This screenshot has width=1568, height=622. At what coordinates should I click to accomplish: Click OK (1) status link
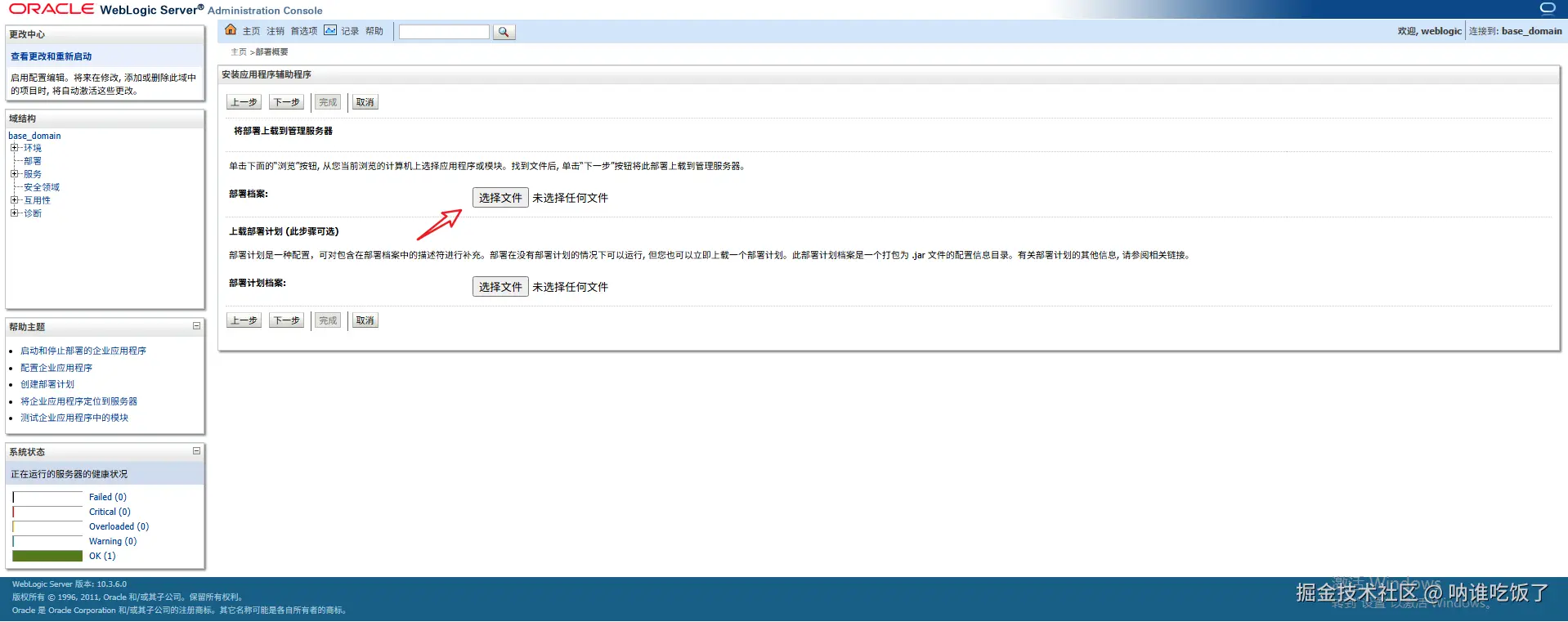point(102,556)
